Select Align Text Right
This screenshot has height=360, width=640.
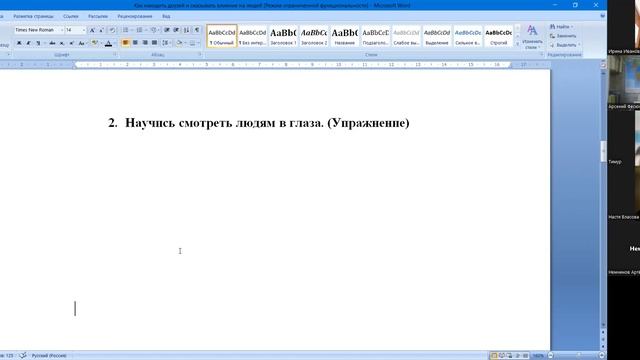point(145,43)
